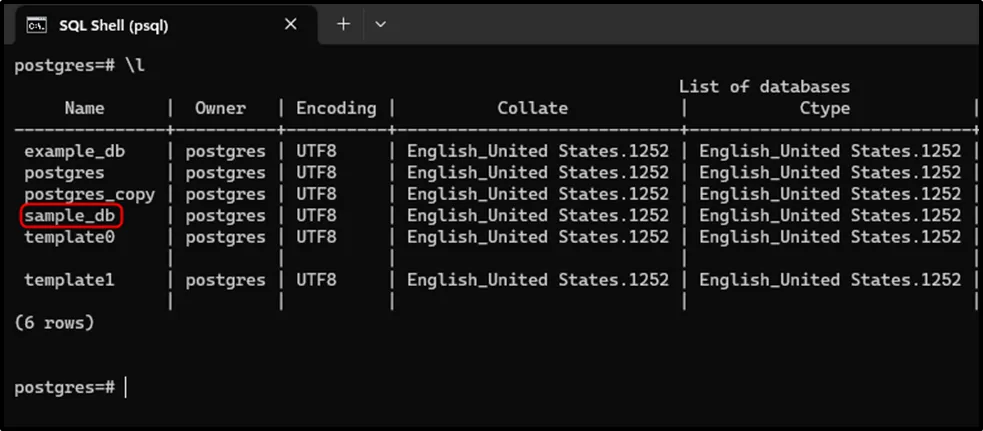Screen dimensions: 983x431
Task: Select the SQL Shell (psql) tab
Action: (112, 25)
